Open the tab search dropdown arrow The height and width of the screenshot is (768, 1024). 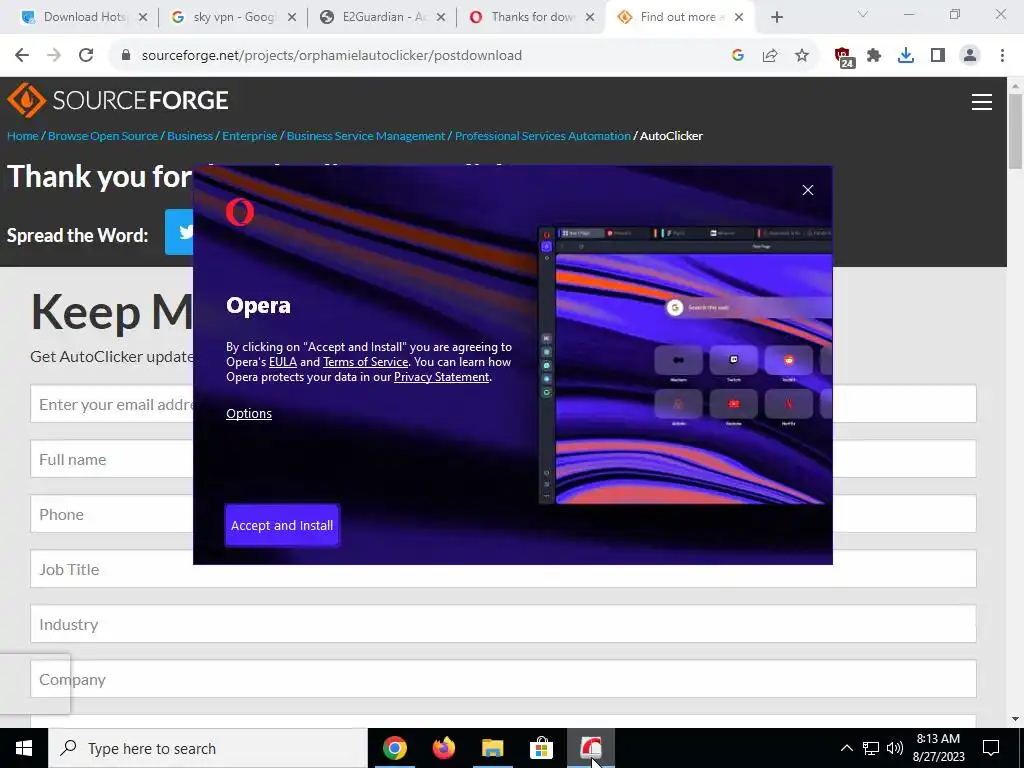click(863, 15)
